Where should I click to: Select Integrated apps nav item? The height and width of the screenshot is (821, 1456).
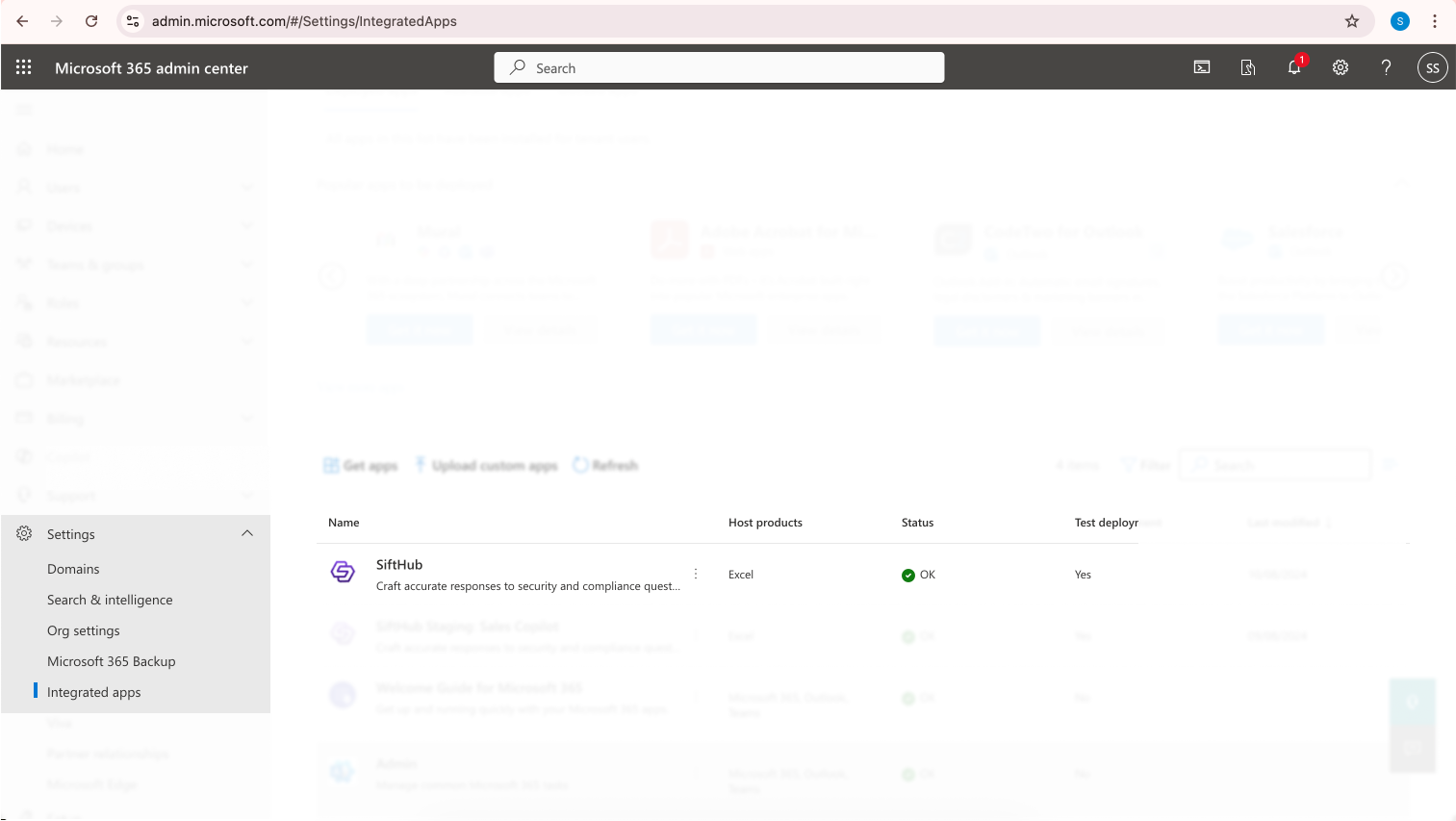click(x=93, y=692)
